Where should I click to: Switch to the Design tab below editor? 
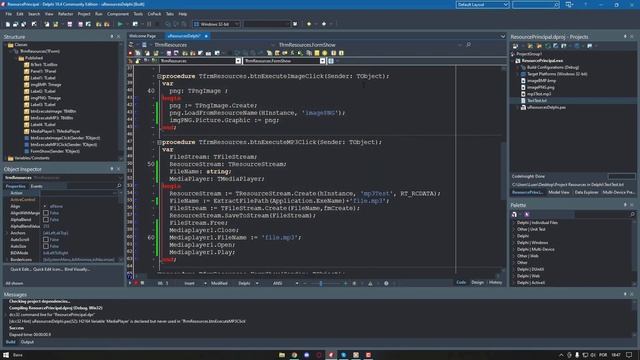click(x=477, y=282)
